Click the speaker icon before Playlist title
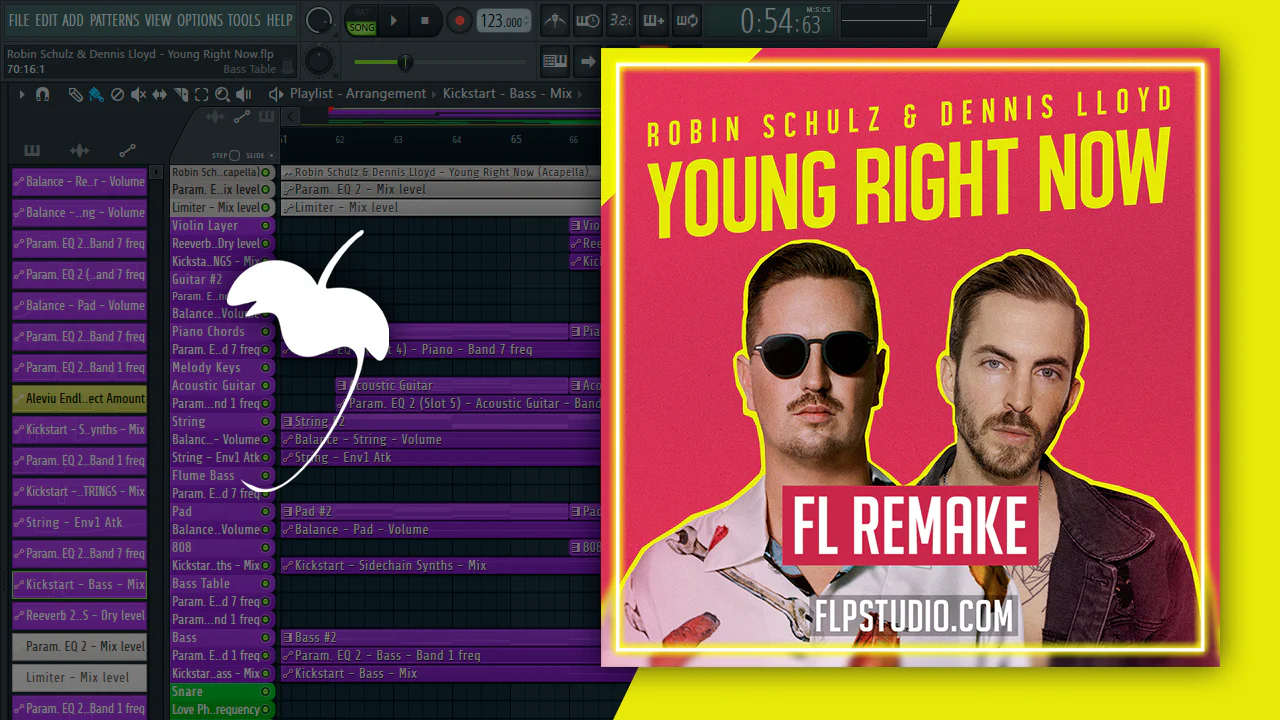 (276, 94)
